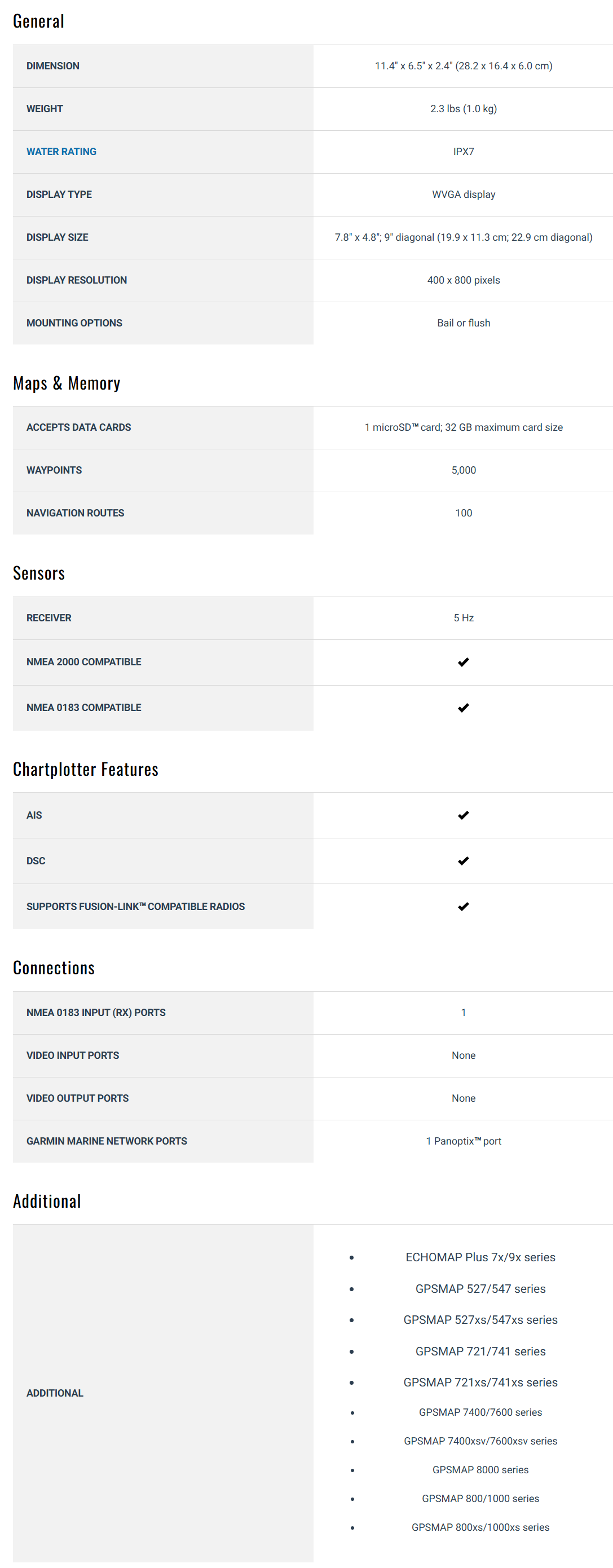Click the IPX7 water rating value

pyautogui.click(x=463, y=152)
